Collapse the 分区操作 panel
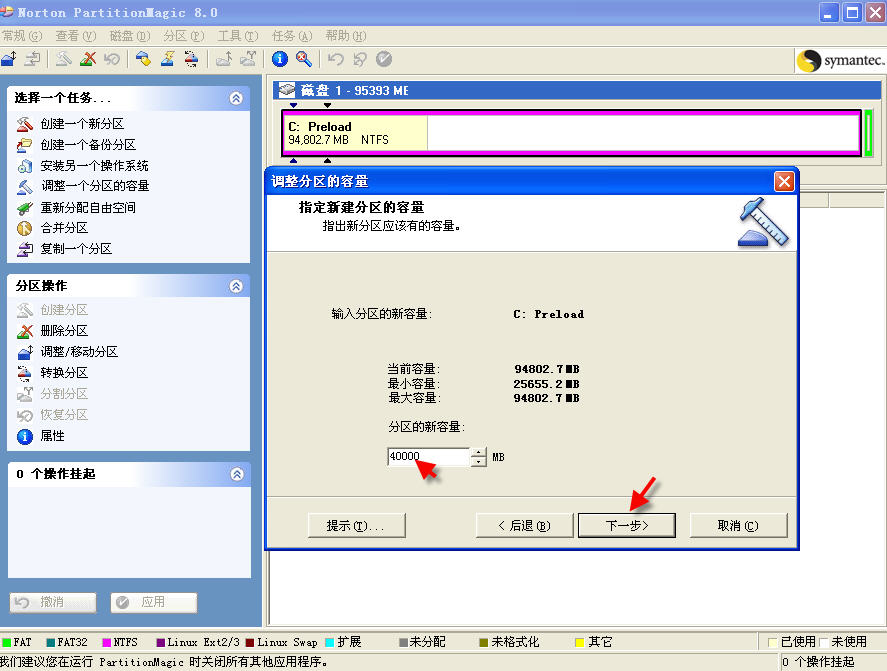887x671 pixels. pyautogui.click(x=236, y=286)
